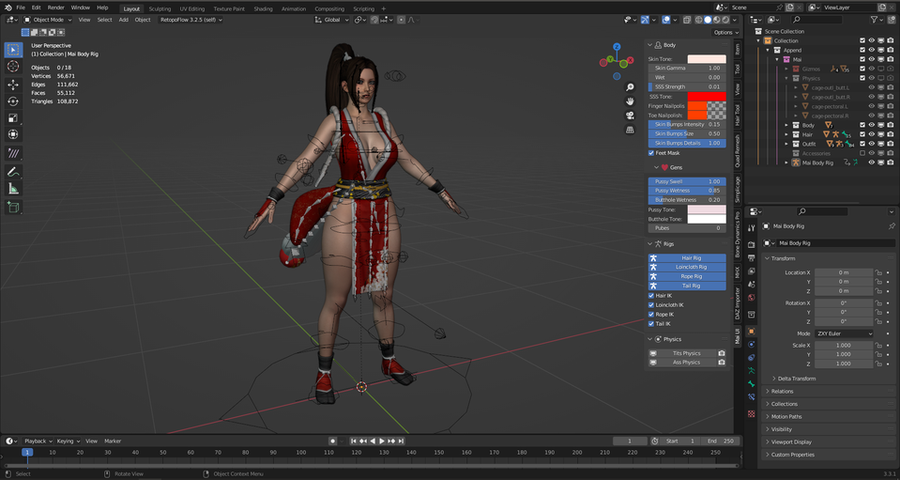Expand the Outfit collection in outliner
Viewport: 900px width, 480px height.
point(787,144)
